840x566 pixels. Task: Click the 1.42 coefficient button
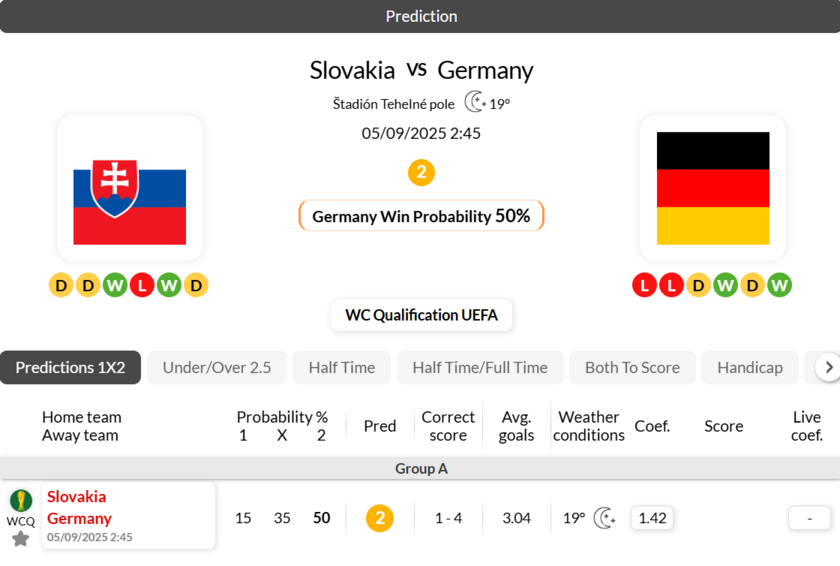tap(652, 518)
